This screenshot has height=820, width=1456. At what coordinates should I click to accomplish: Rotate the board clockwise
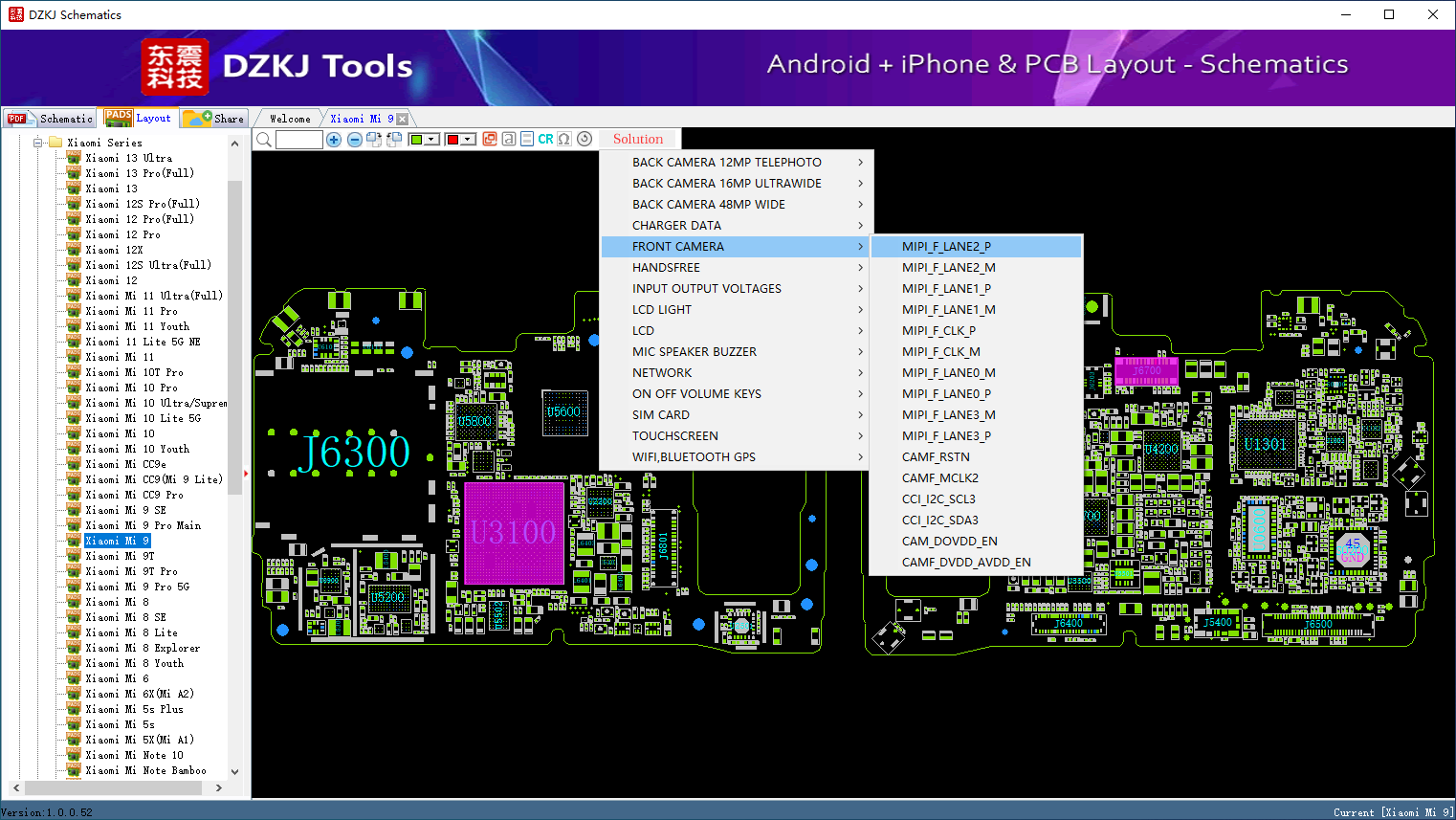[374, 140]
